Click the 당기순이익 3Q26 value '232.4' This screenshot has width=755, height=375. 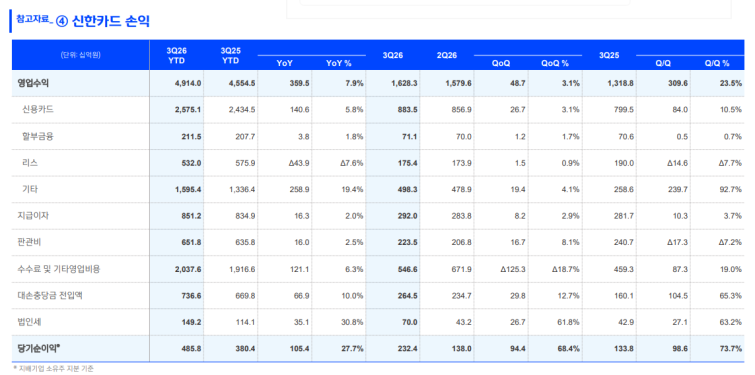408,349
